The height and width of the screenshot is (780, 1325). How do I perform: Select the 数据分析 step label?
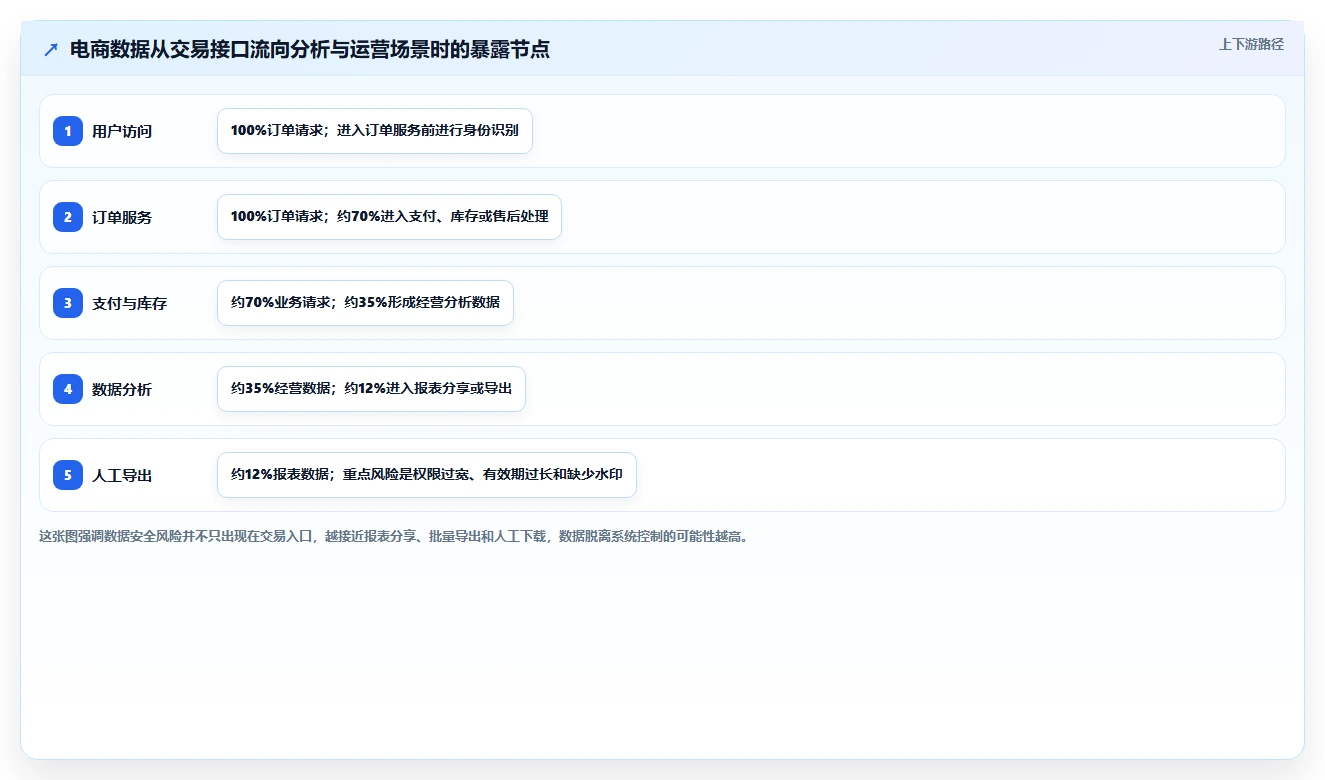coord(122,389)
